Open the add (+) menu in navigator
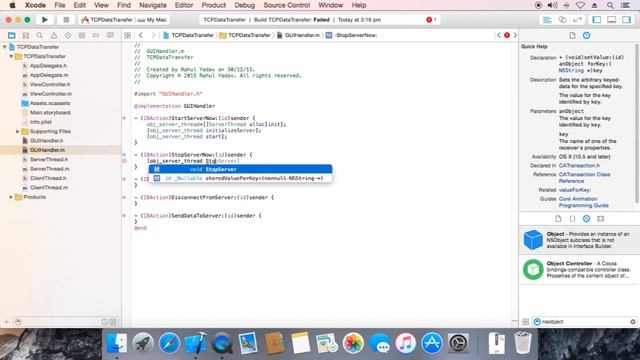The width and height of the screenshot is (640, 360). coord(7,322)
